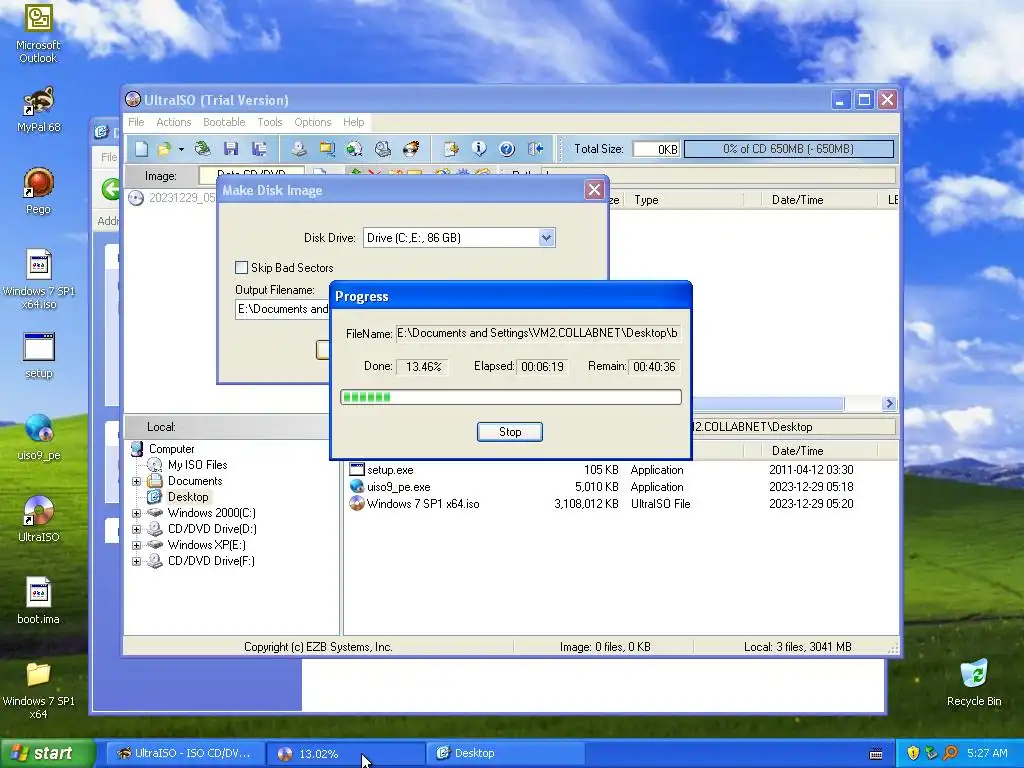Toggle the Skip Bad Sectors checkbox
The height and width of the screenshot is (768, 1024).
tap(242, 268)
